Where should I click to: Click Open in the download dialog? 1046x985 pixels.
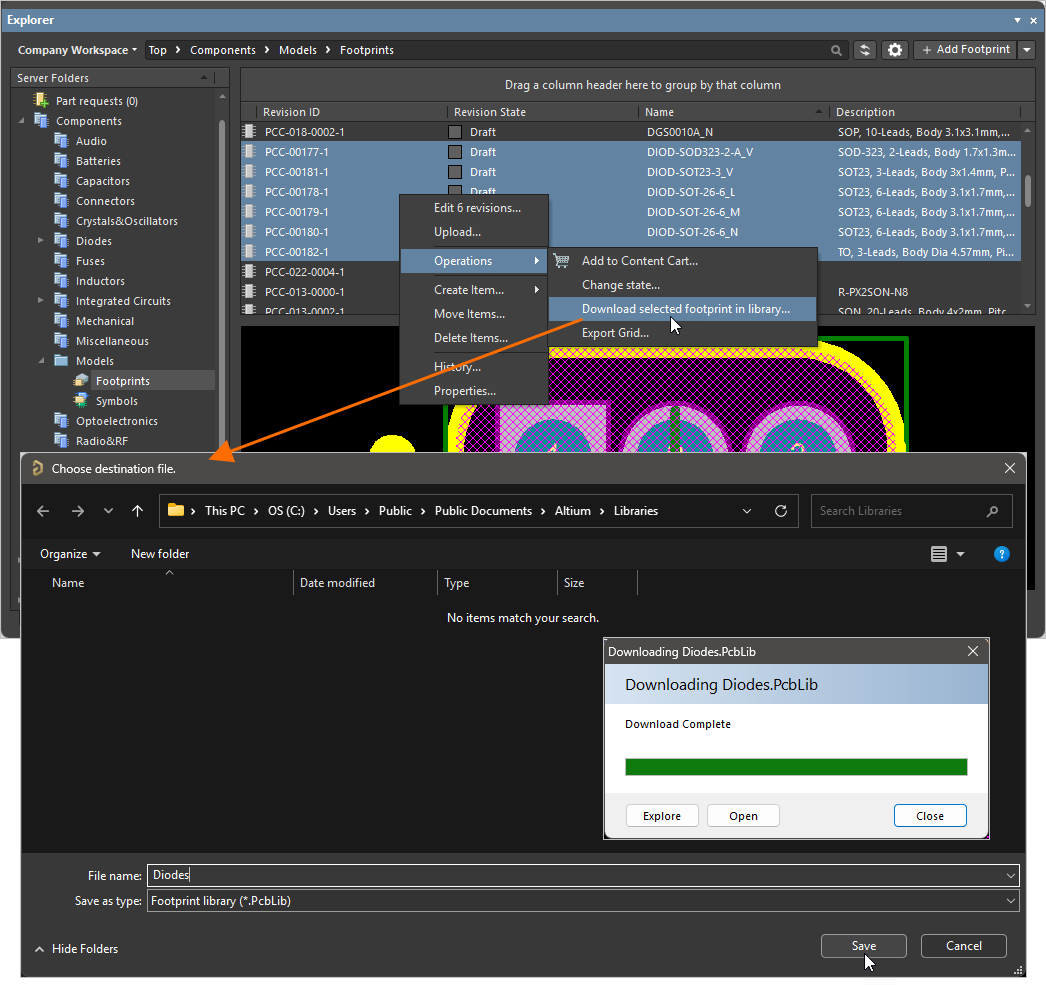click(x=743, y=816)
